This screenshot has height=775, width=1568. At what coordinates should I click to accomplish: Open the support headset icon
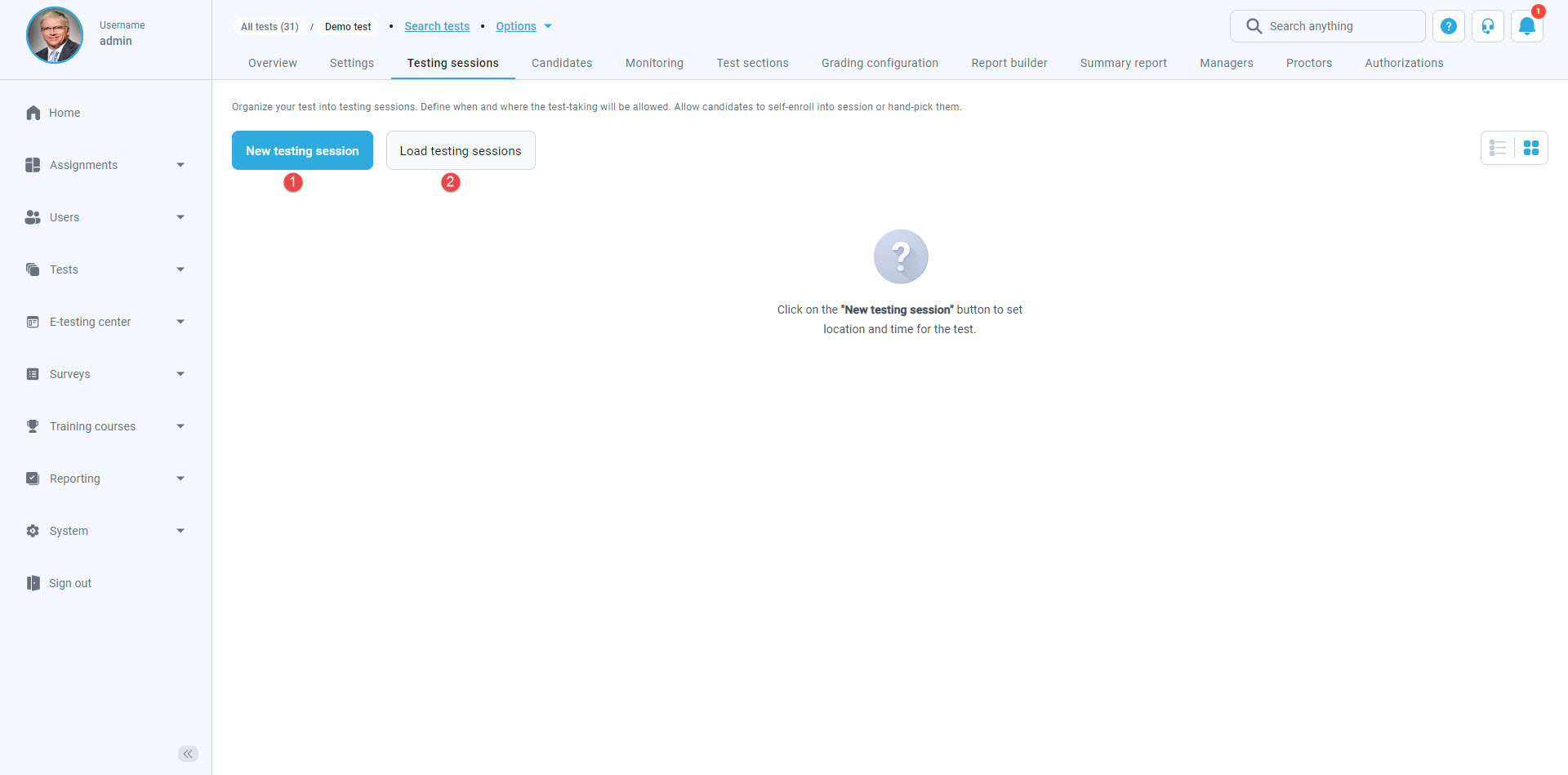(1487, 26)
